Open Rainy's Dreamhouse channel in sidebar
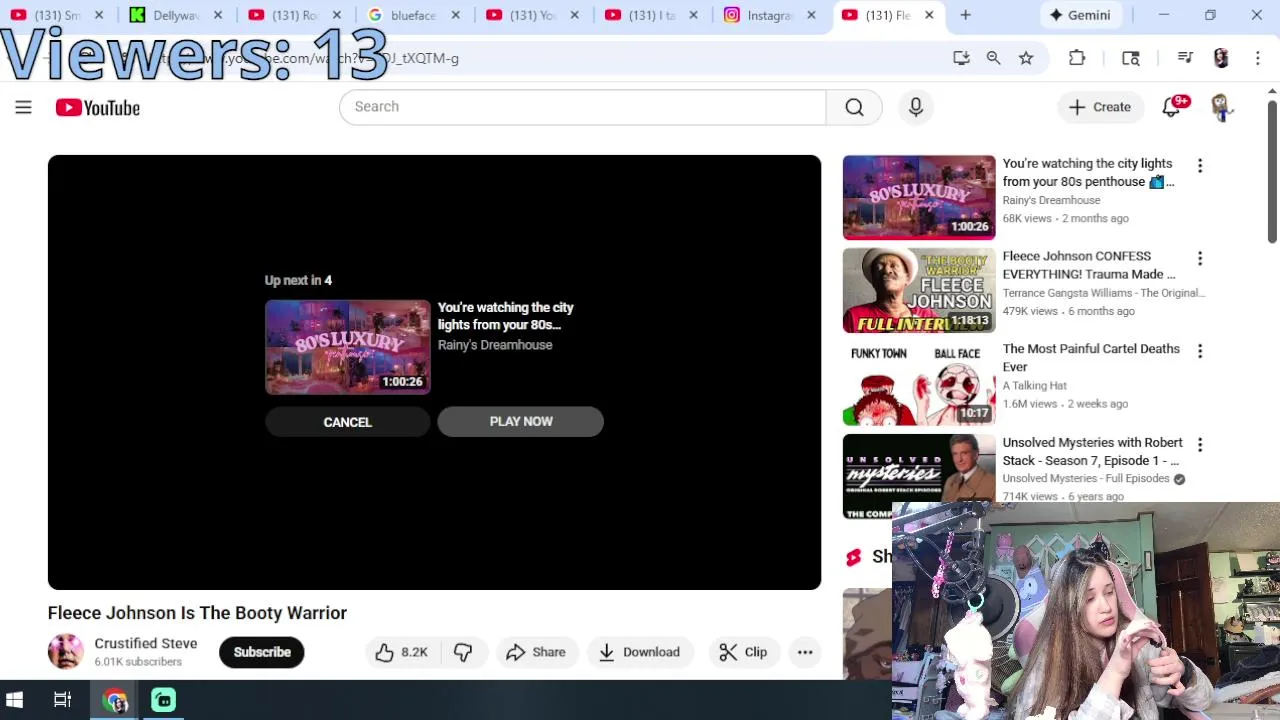 pos(1051,200)
